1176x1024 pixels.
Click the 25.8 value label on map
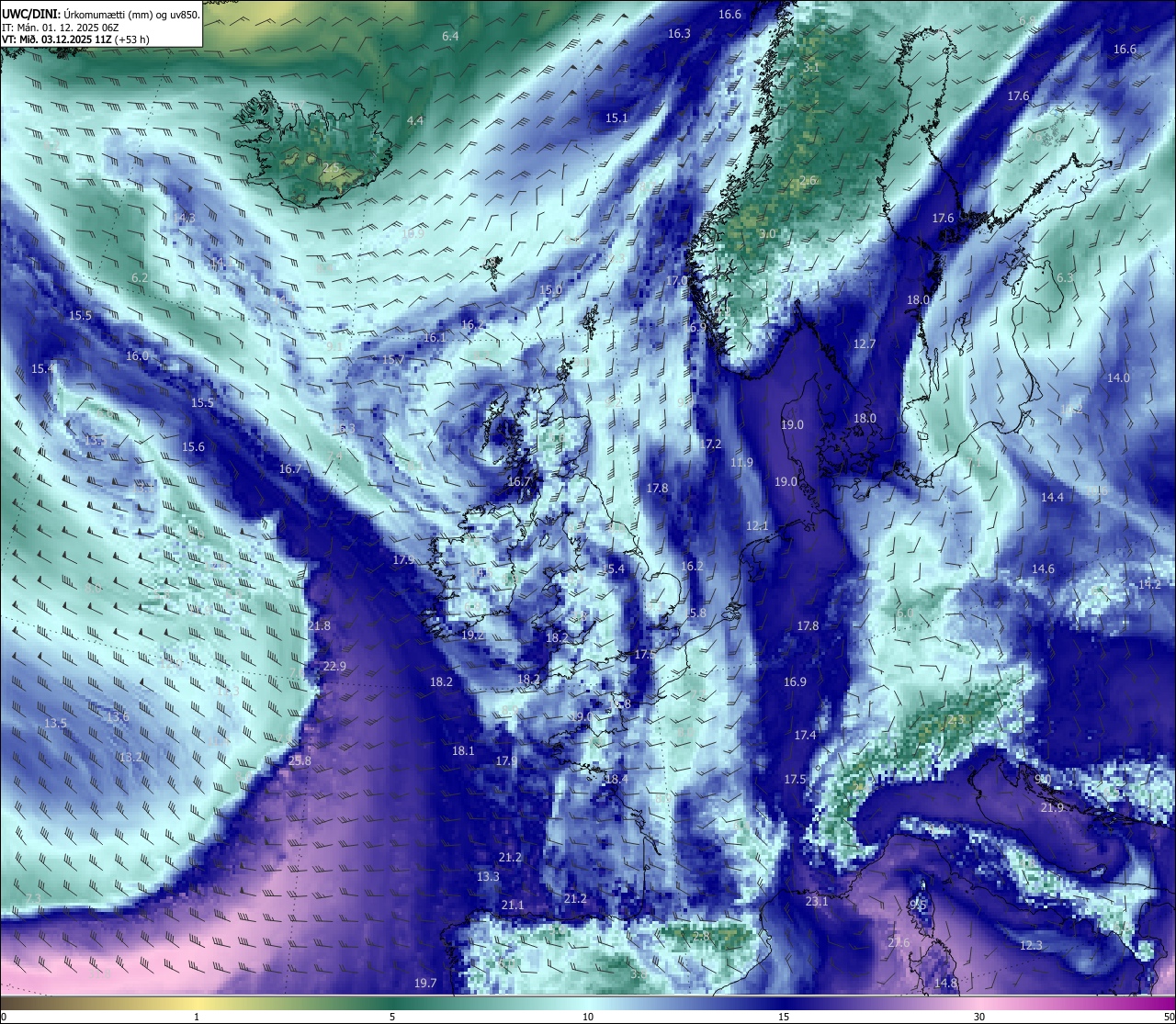[x=300, y=760]
